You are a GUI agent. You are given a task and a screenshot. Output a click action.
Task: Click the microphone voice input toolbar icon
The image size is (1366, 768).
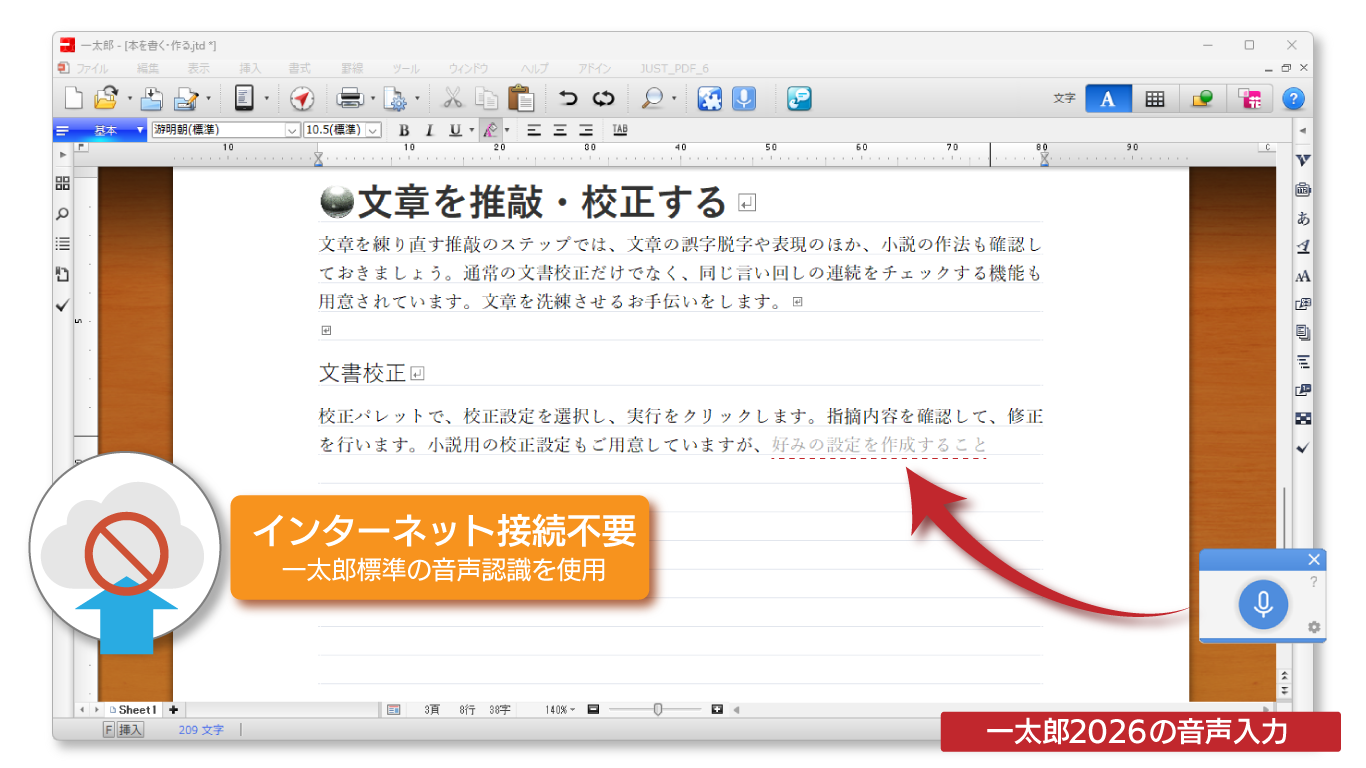click(x=743, y=98)
